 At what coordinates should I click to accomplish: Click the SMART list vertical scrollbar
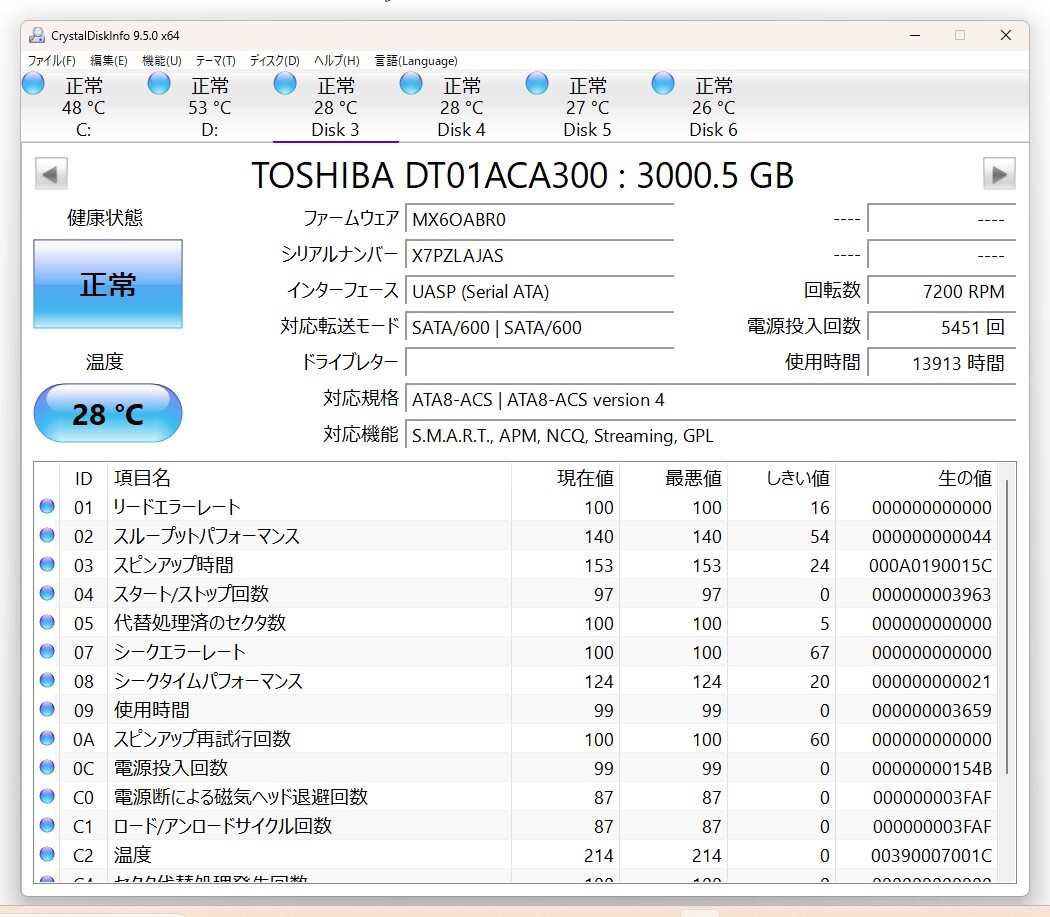coord(1006,626)
